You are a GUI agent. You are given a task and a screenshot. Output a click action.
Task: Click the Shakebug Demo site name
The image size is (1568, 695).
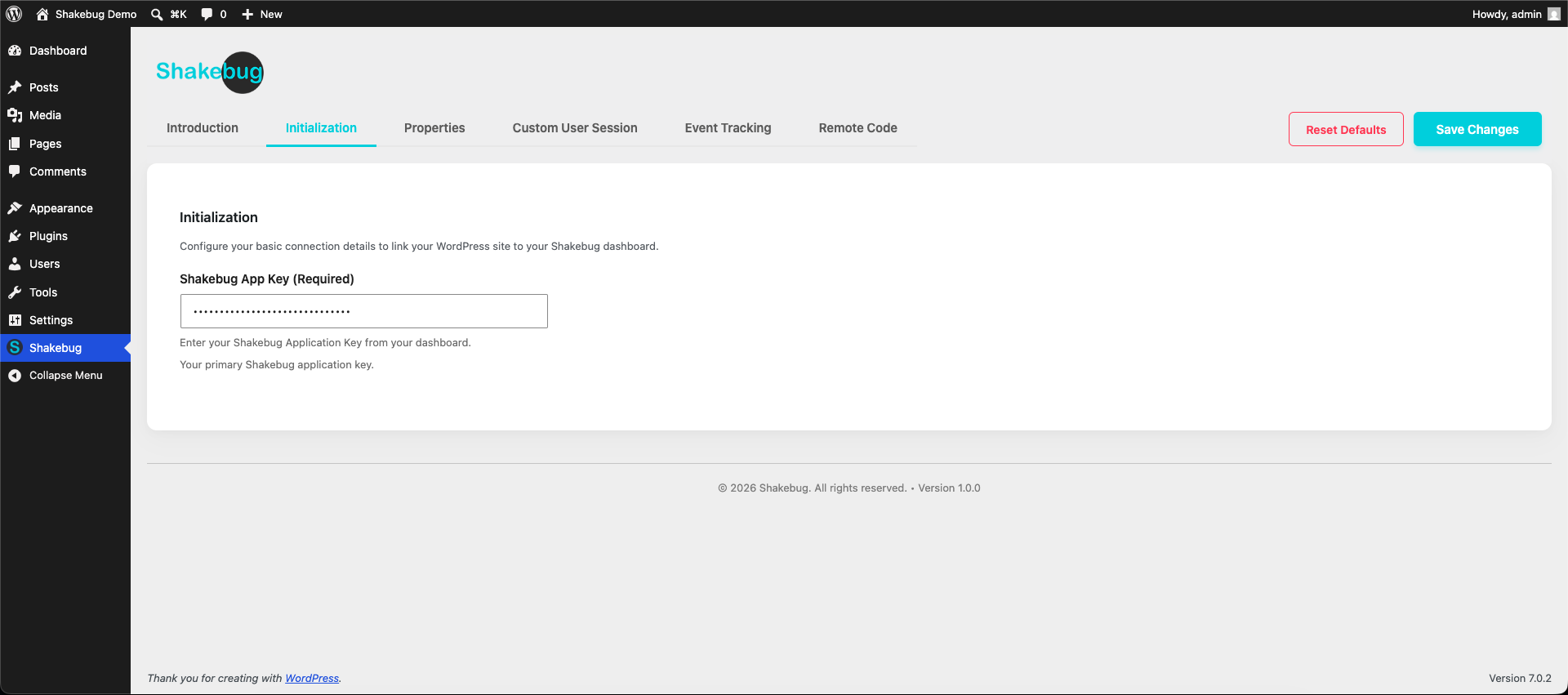[x=96, y=14]
